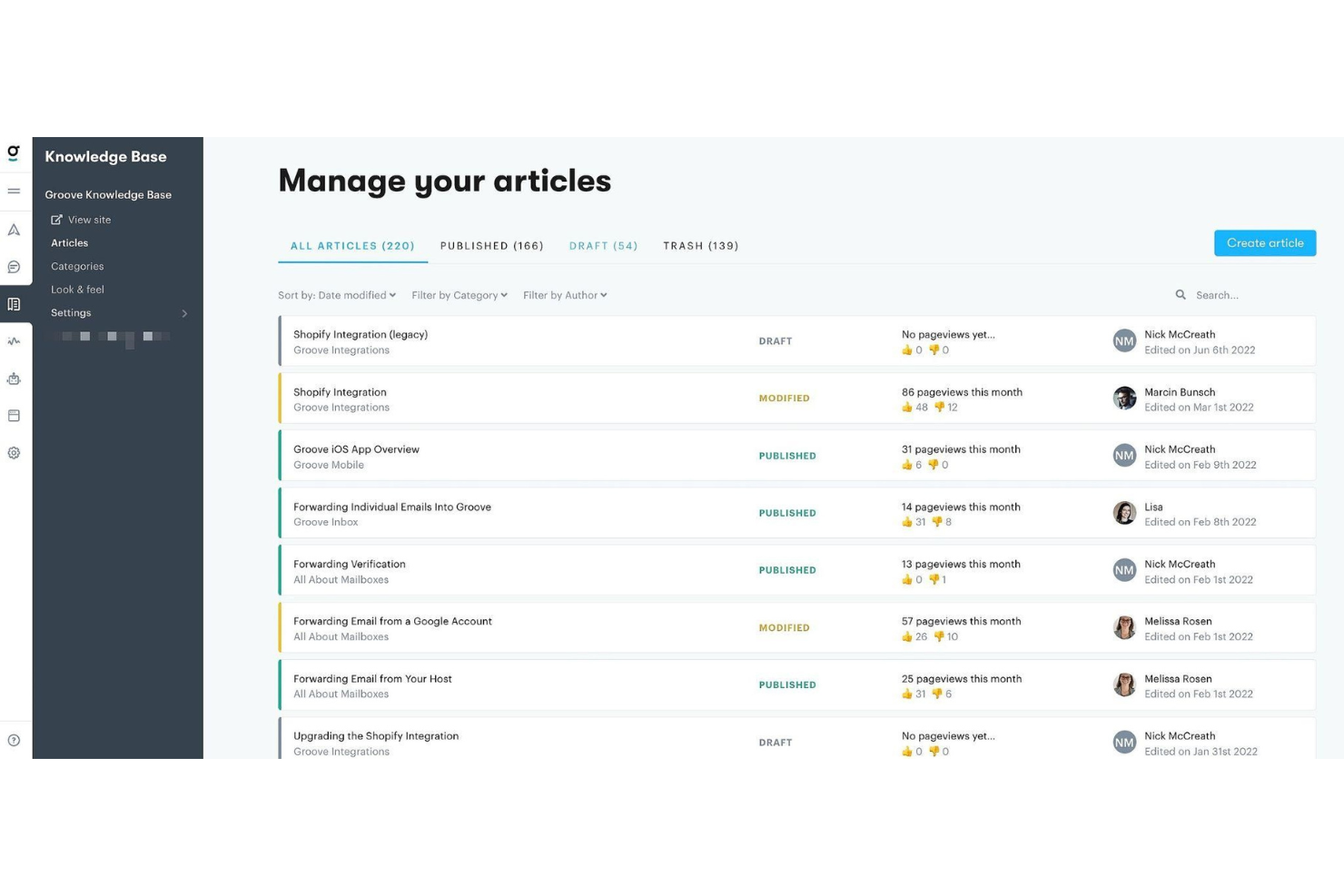Open the Sort by Date modified dropdown

337,294
